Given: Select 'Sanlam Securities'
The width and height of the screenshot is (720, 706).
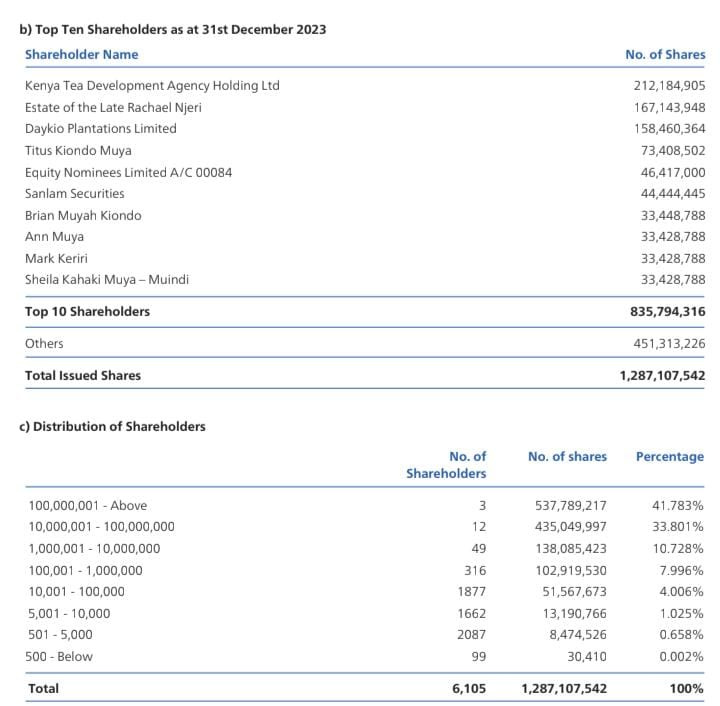Looking at the screenshot, I should pyautogui.click(x=74, y=194).
